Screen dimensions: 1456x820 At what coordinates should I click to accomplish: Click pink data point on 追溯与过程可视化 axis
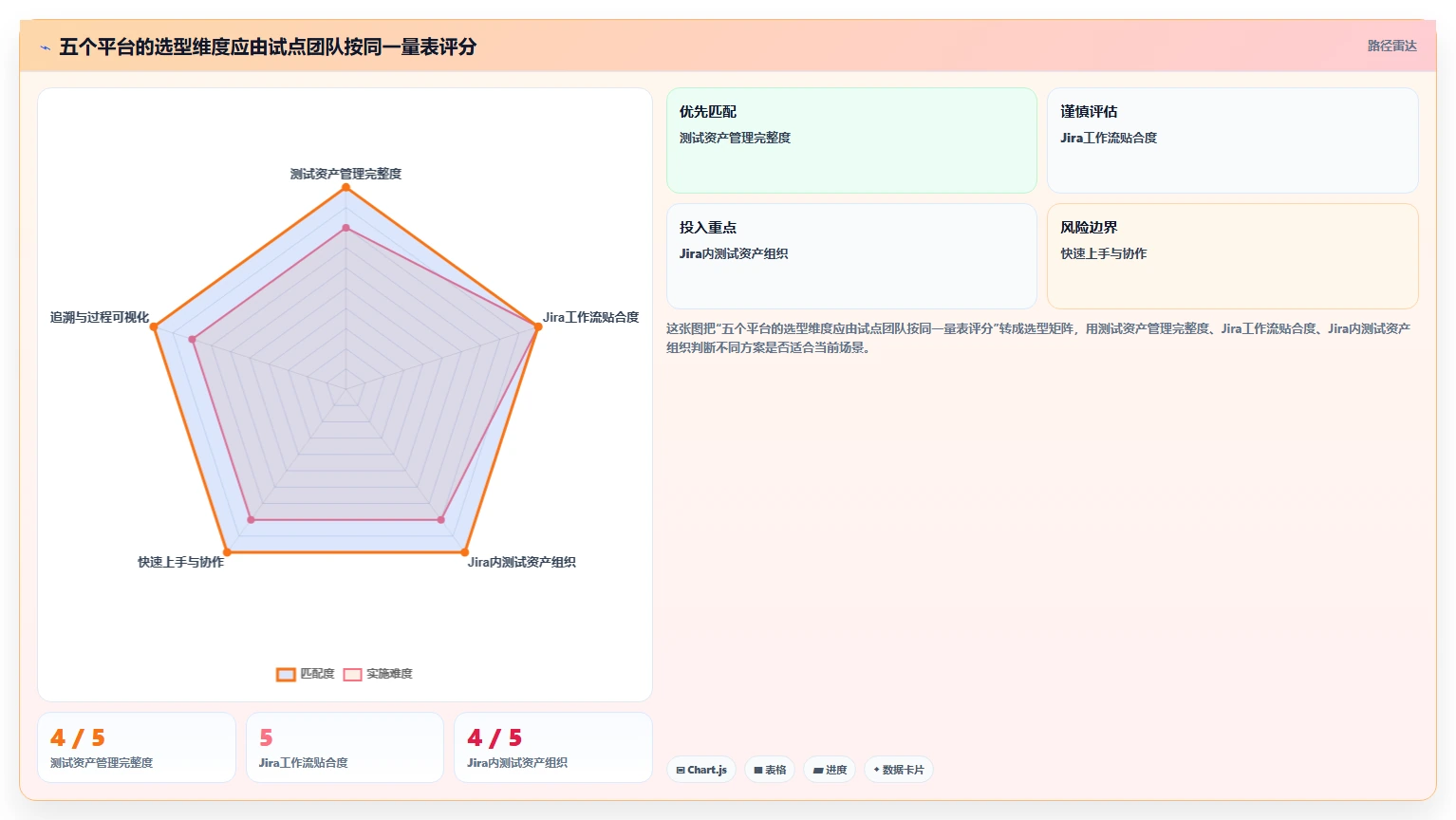point(192,339)
